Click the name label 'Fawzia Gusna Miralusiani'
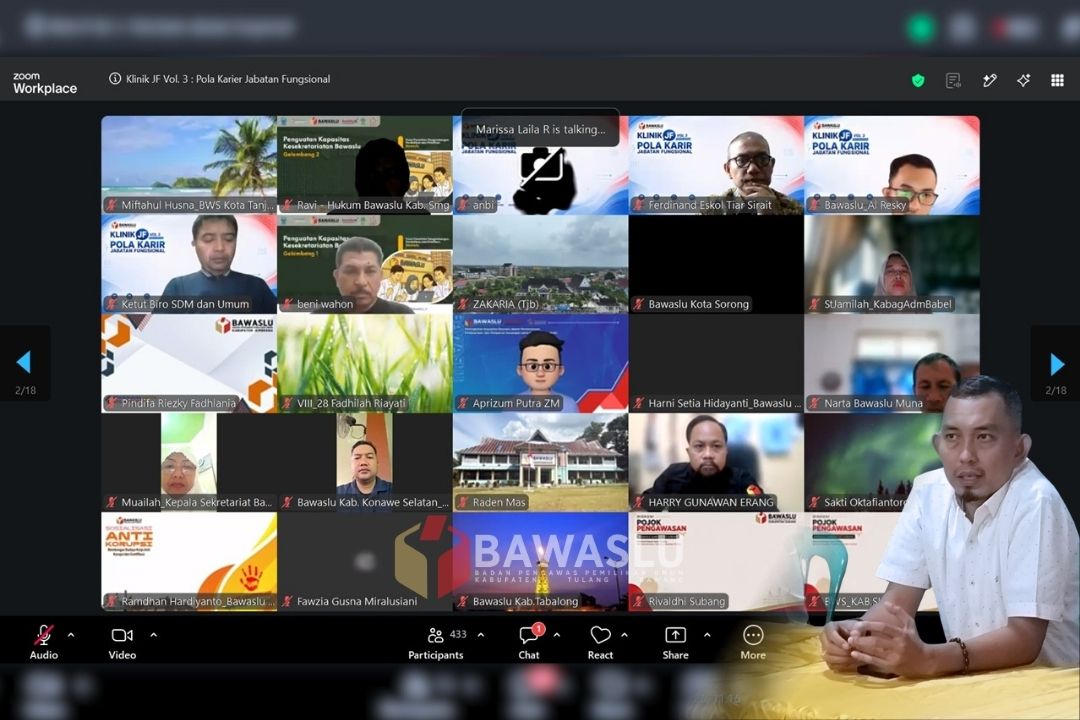This screenshot has height=720, width=1080. click(357, 601)
